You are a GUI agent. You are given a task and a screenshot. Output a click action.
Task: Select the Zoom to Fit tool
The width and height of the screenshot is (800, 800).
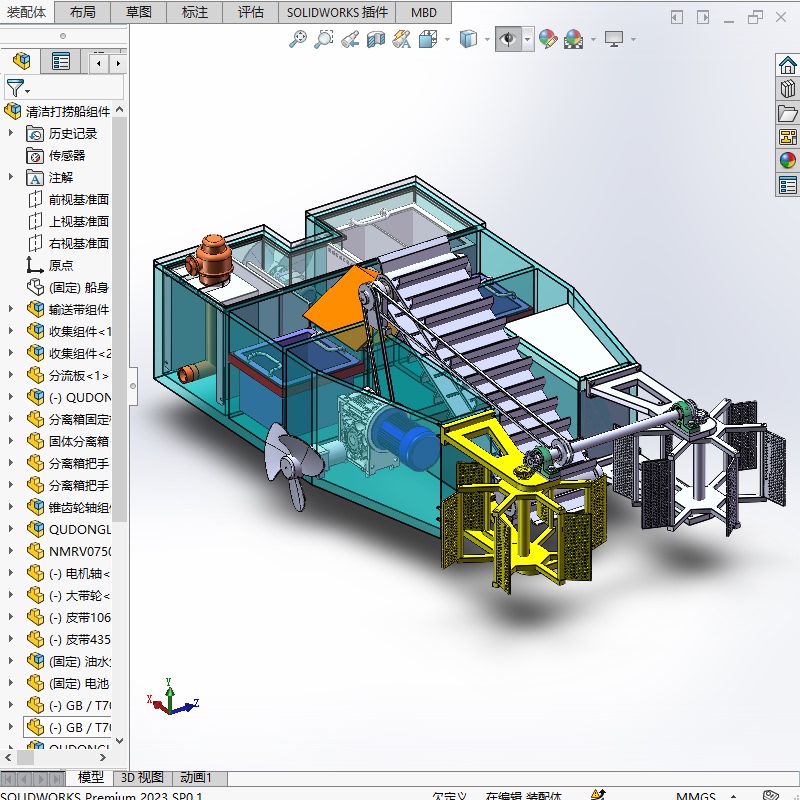click(x=297, y=39)
